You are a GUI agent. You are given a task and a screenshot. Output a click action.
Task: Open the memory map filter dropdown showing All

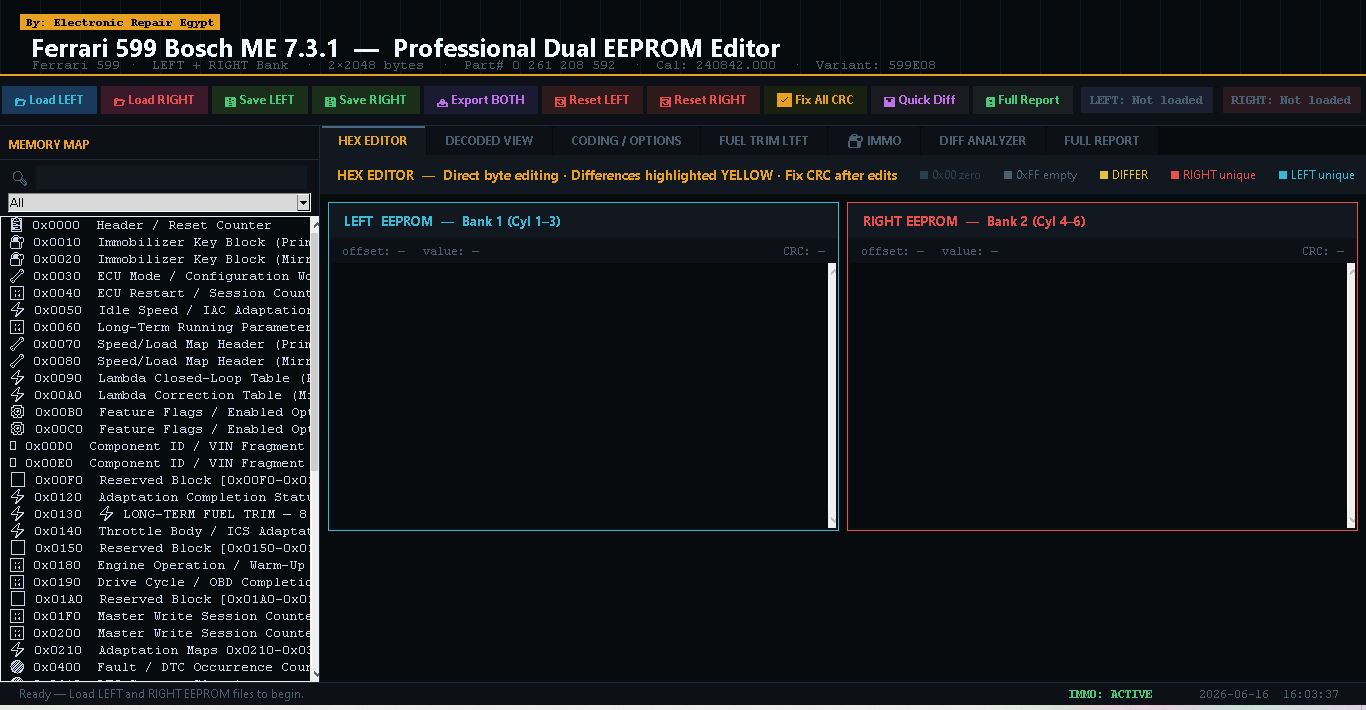pos(159,203)
